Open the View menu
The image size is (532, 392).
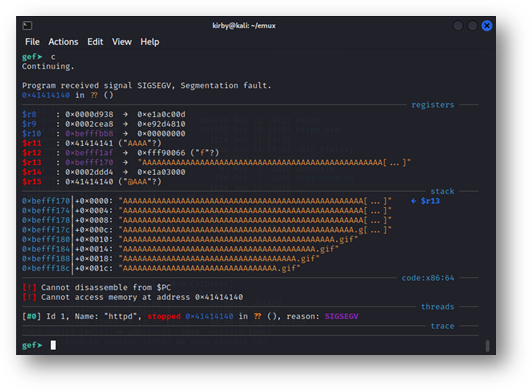coord(122,42)
